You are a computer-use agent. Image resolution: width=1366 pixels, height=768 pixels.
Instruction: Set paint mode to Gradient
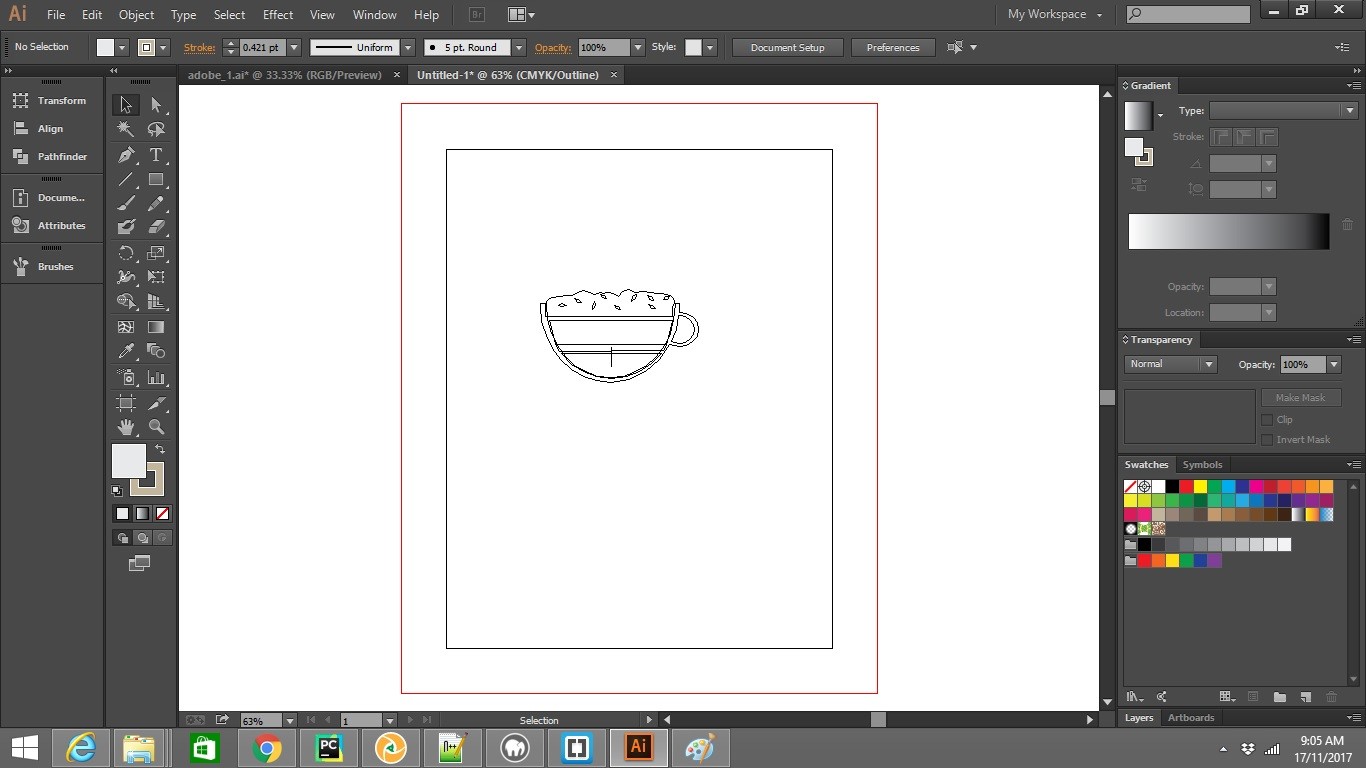143,513
